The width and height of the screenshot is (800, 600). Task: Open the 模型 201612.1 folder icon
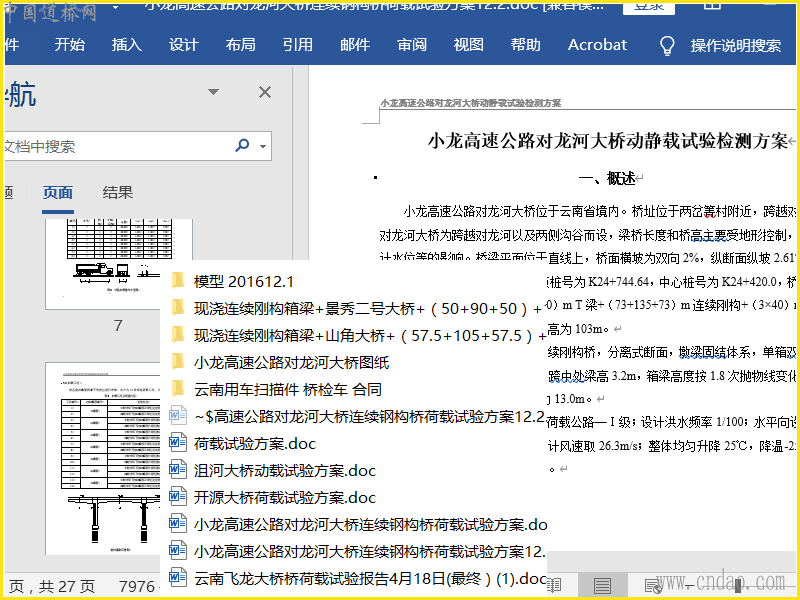click(x=178, y=281)
